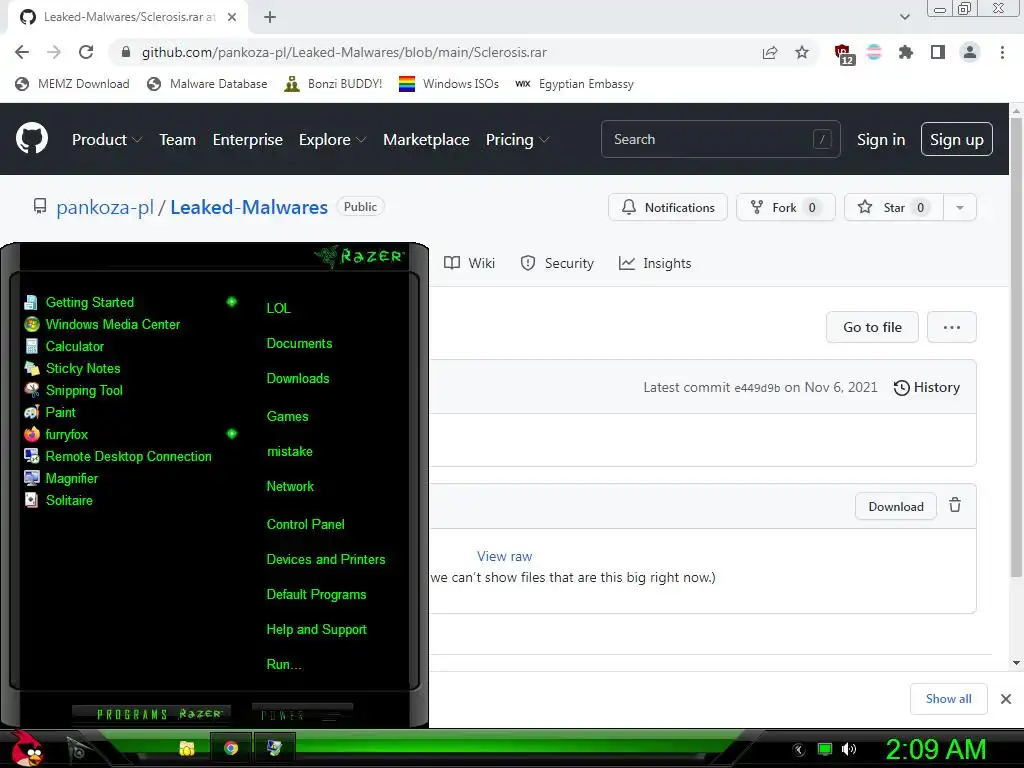
Task: Click Run... in the Start menu
Action: coord(283,665)
